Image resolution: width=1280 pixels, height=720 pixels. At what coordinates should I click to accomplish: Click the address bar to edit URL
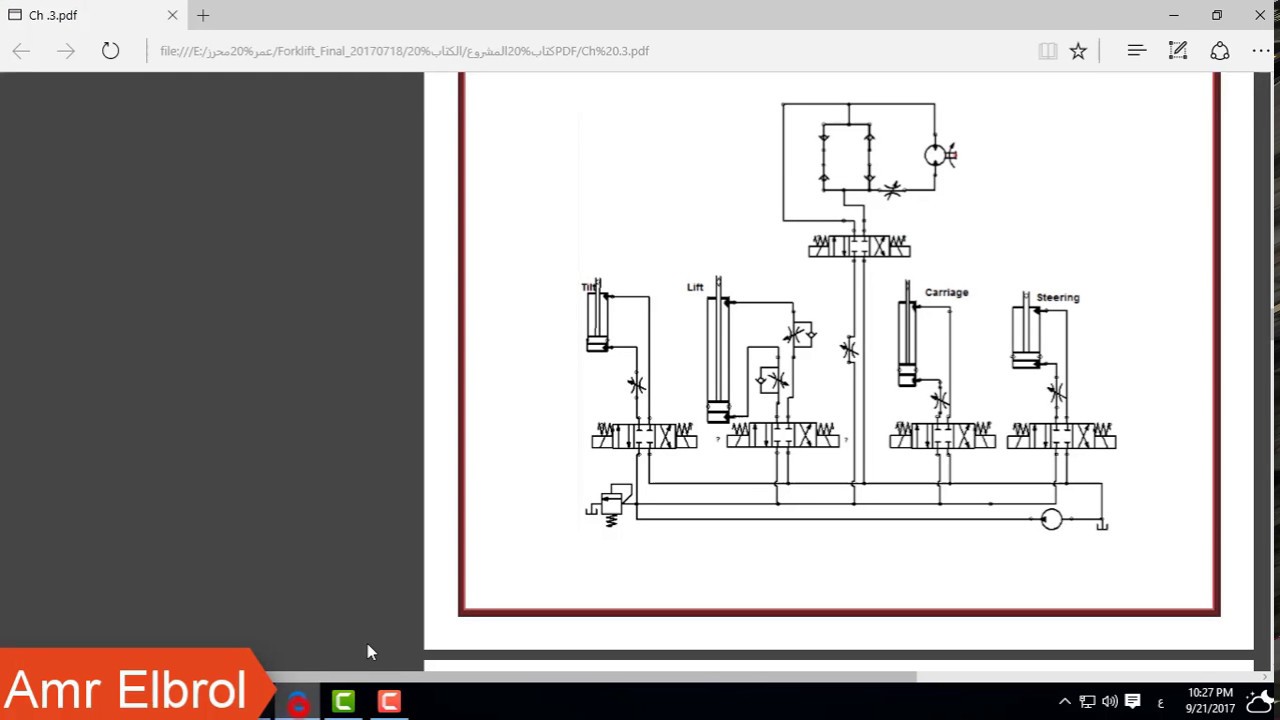point(500,51)
